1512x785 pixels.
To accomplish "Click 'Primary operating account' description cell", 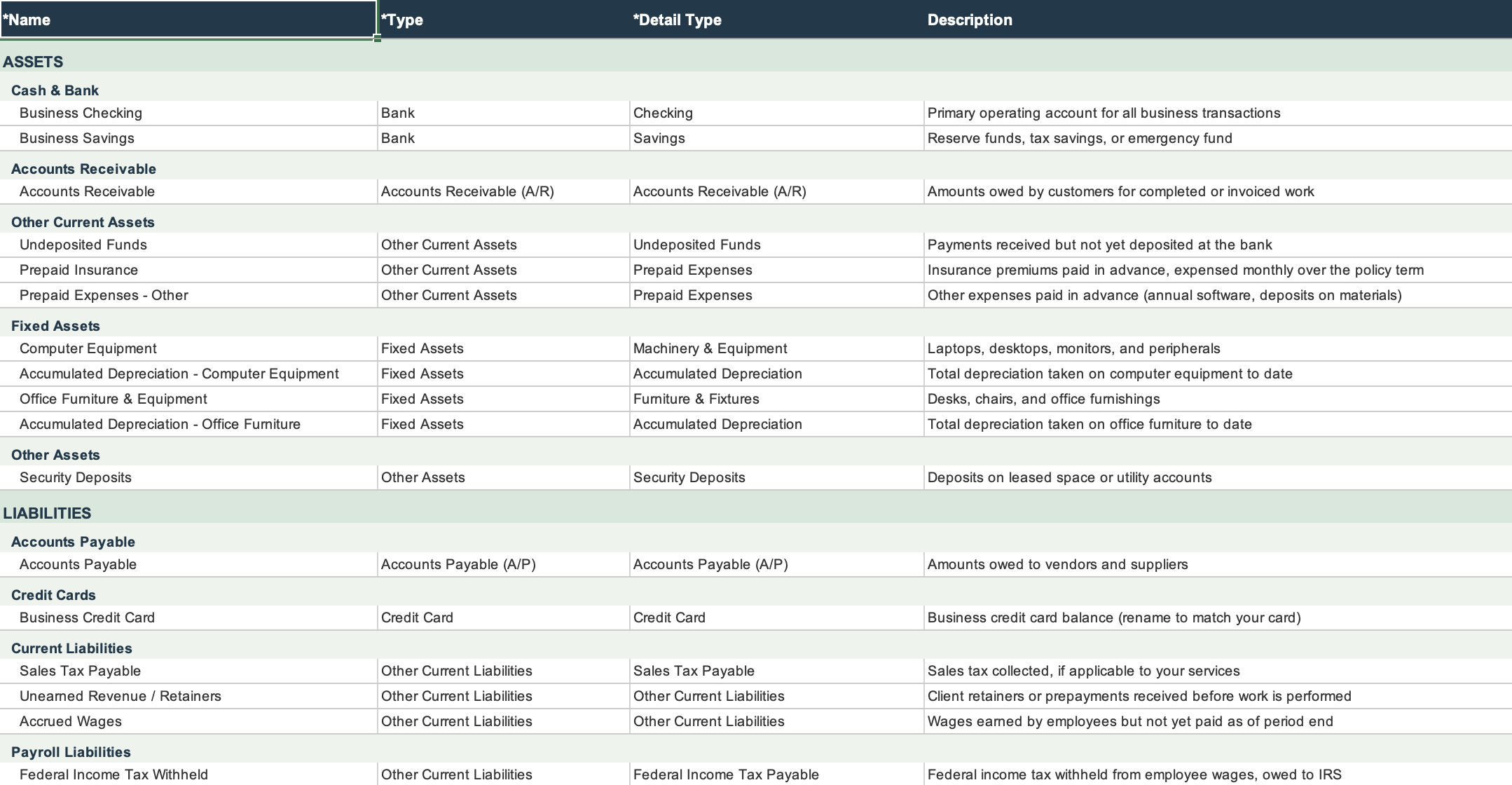I will click(x=1218, y=113).
